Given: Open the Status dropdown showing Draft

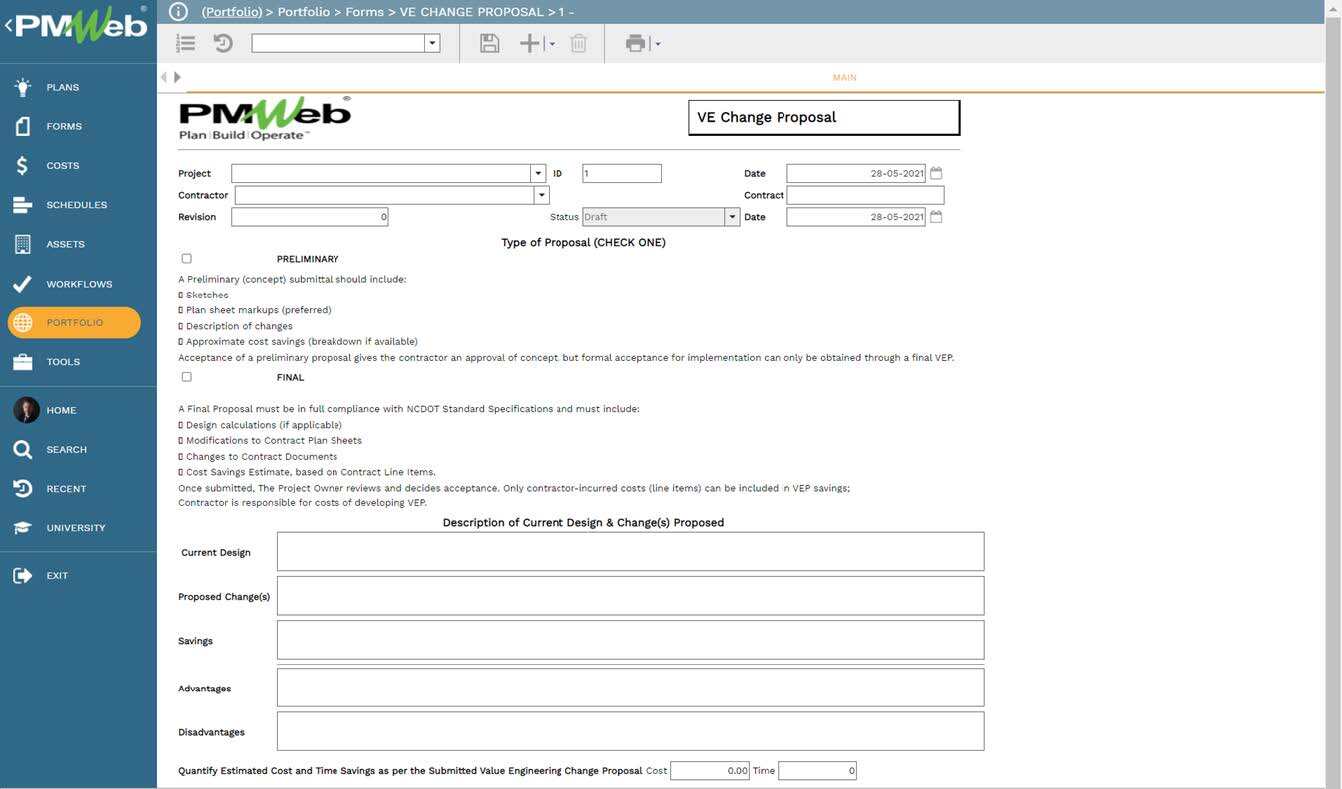Looking at the screenshot, I should [732, 217].
